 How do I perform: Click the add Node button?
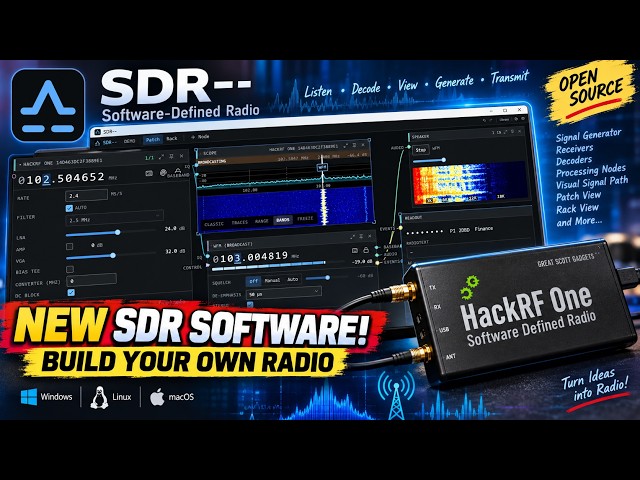click(200, 137)
